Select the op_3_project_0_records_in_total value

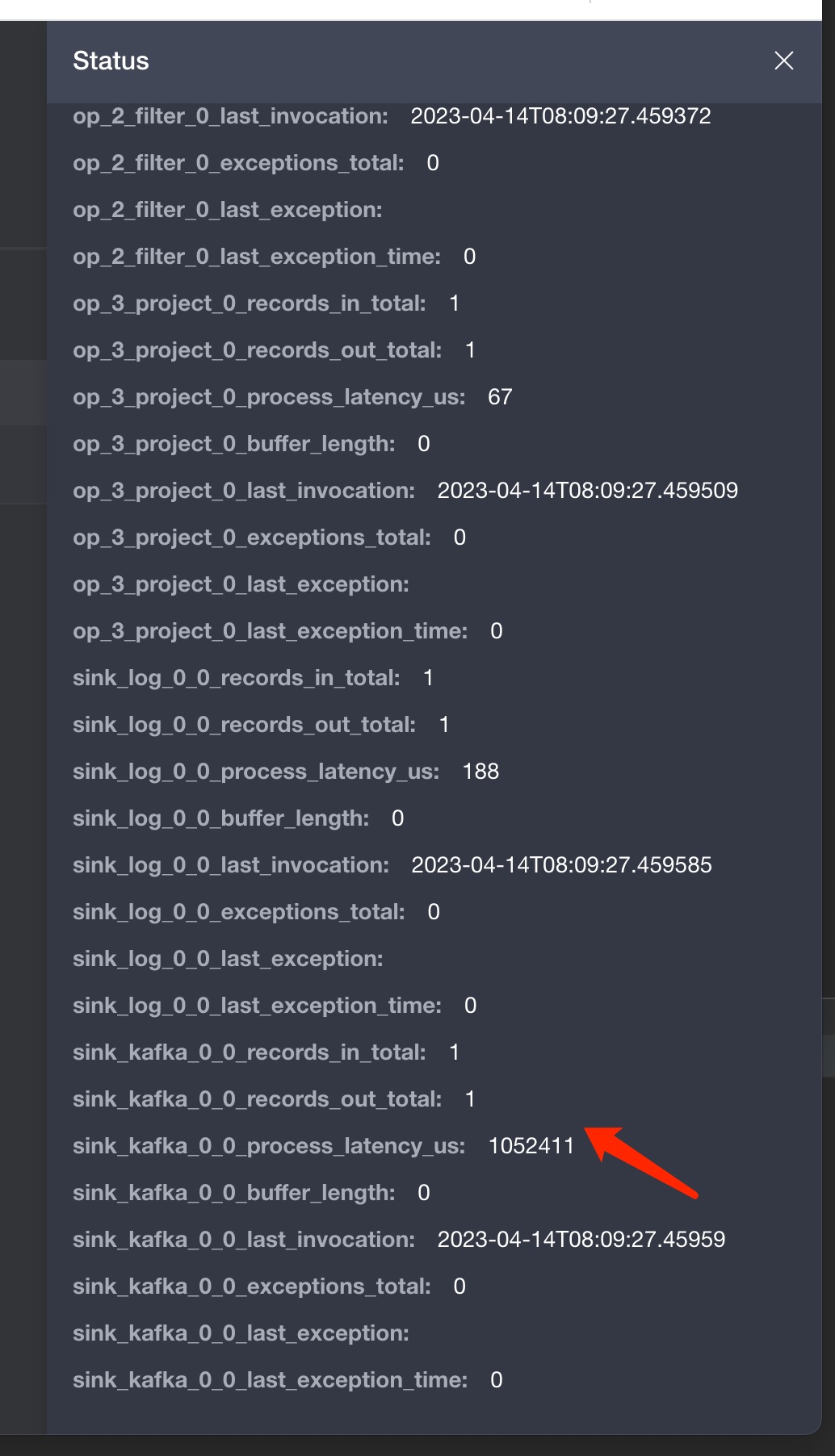coord(453,303)
